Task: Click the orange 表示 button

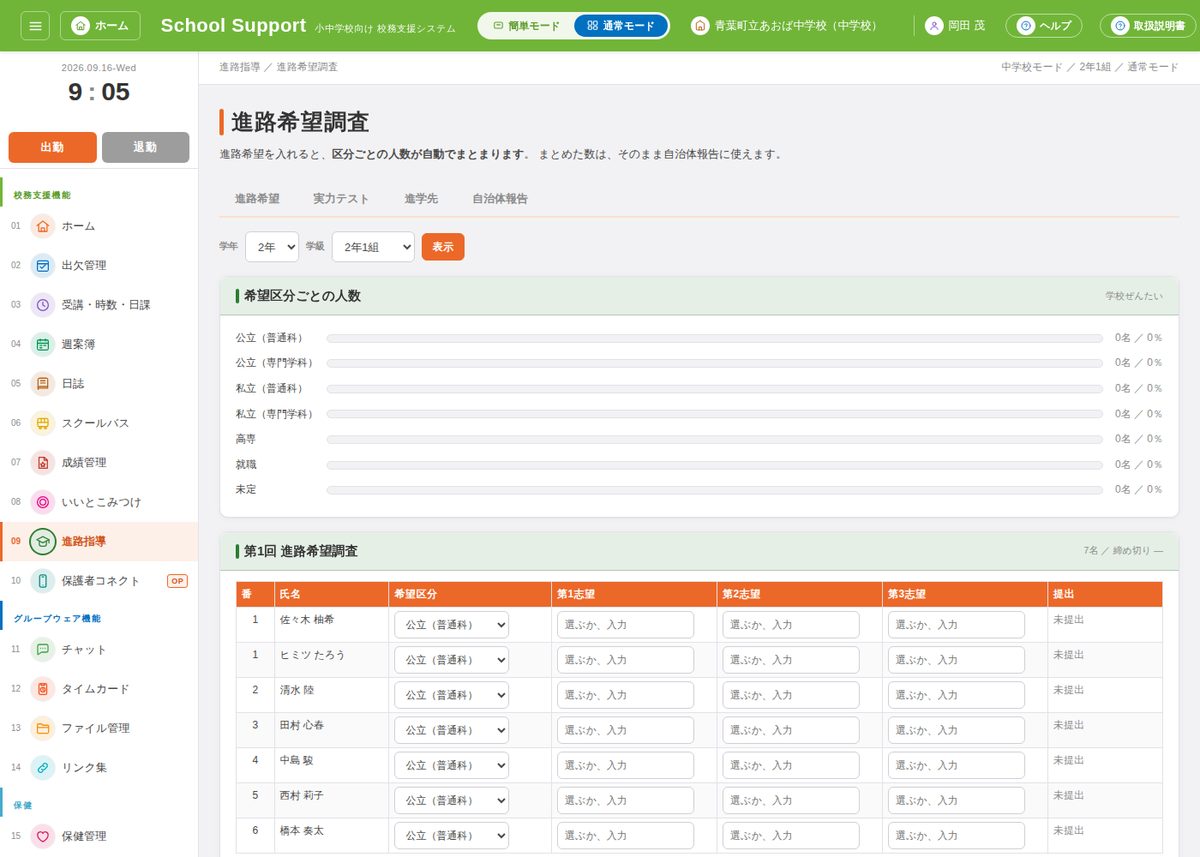Action: [443, 247]
